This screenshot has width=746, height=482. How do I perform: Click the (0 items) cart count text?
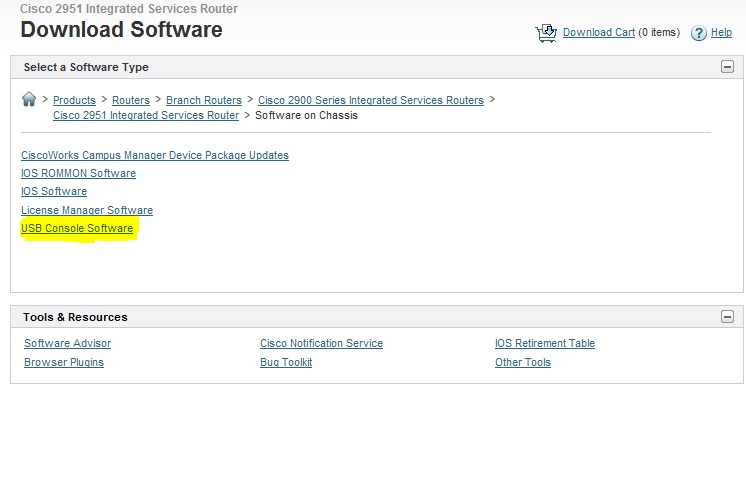pyautogui.click(x=659, y=32)
